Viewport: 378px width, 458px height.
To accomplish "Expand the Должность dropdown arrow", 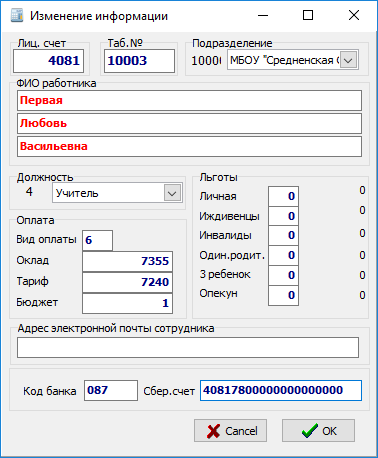I will (172, 193).
